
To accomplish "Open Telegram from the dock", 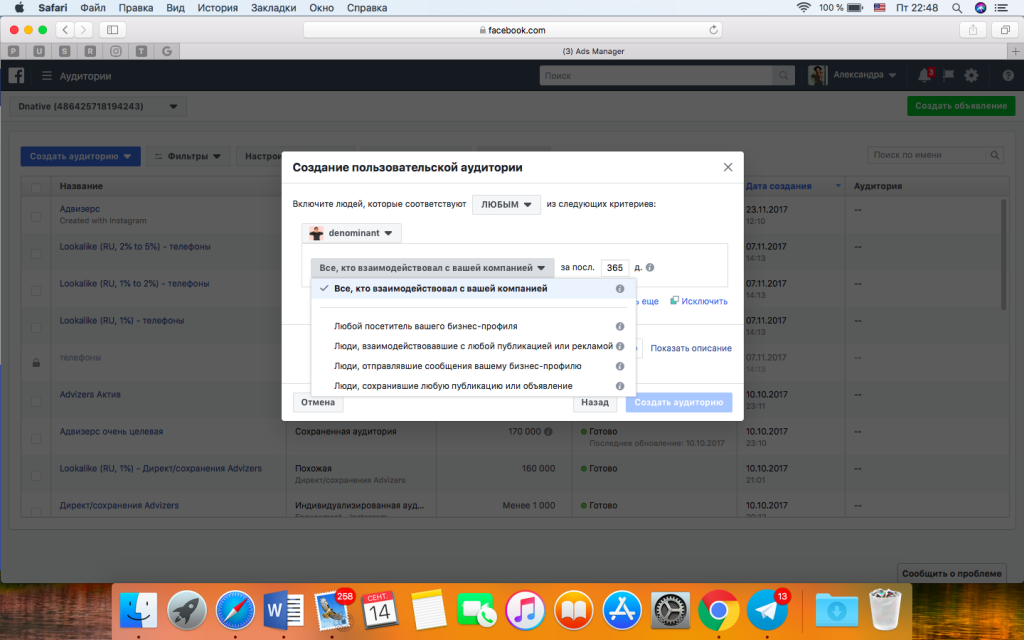I will [x=768, y=609].
